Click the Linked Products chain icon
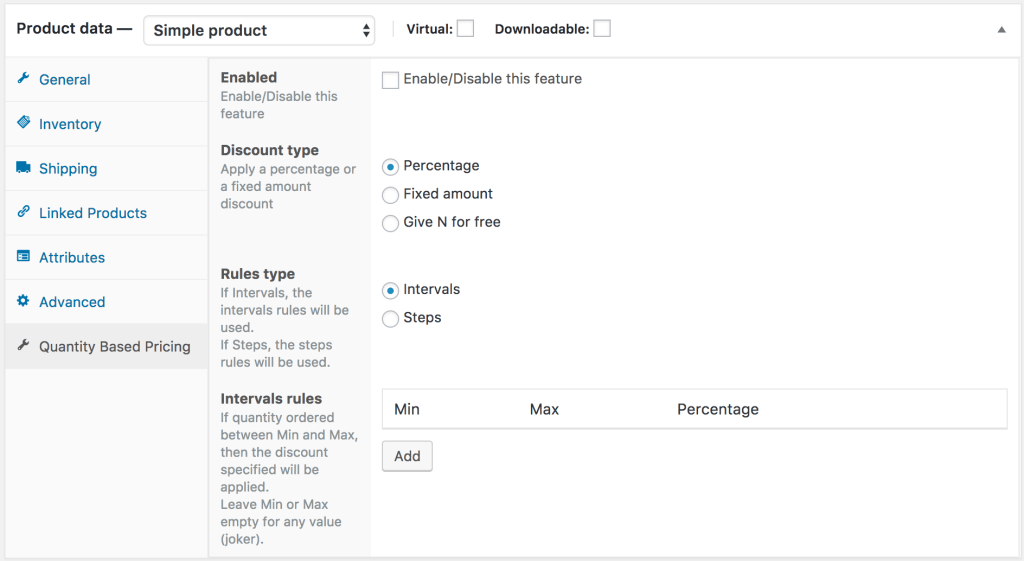Screen dimensions: 1024x561 pos(24,212)
